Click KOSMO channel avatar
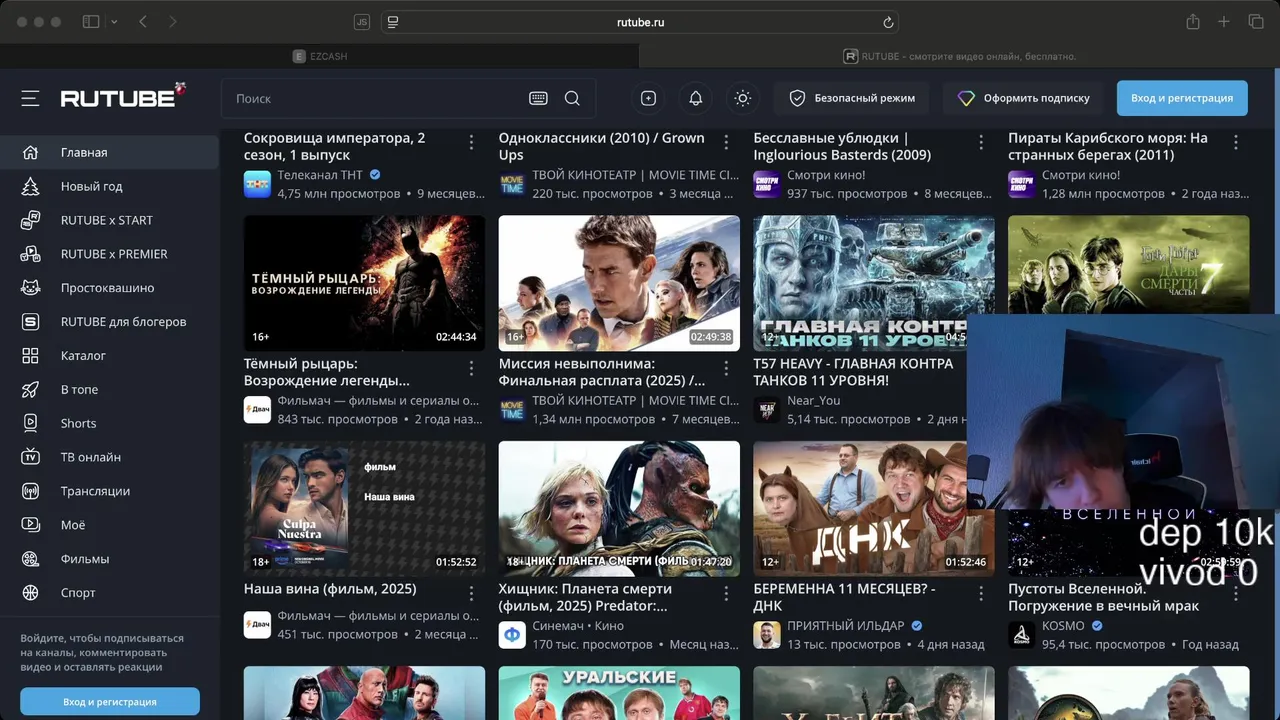Image resolution: width=1280 pixels, height=720 pixels. click(x=1022, y=635)
